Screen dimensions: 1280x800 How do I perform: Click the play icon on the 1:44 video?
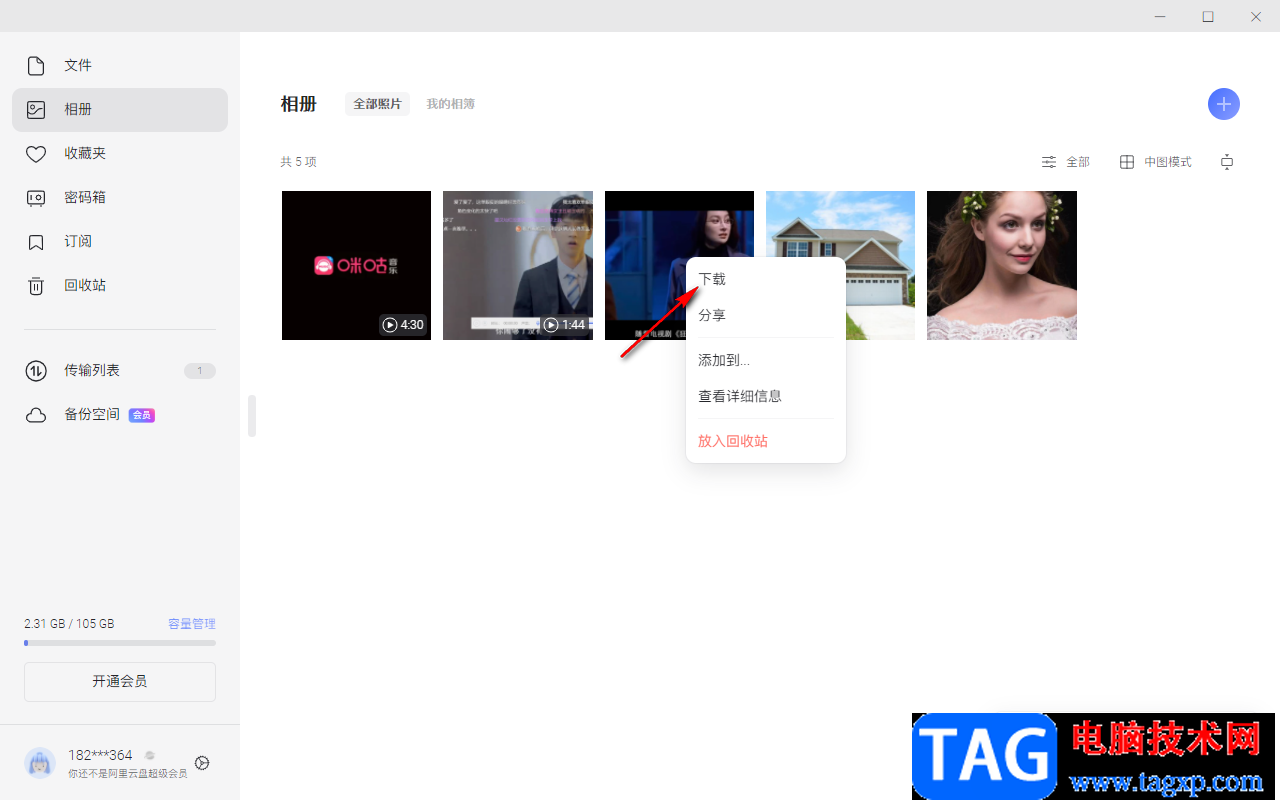(x=551, y=325)
